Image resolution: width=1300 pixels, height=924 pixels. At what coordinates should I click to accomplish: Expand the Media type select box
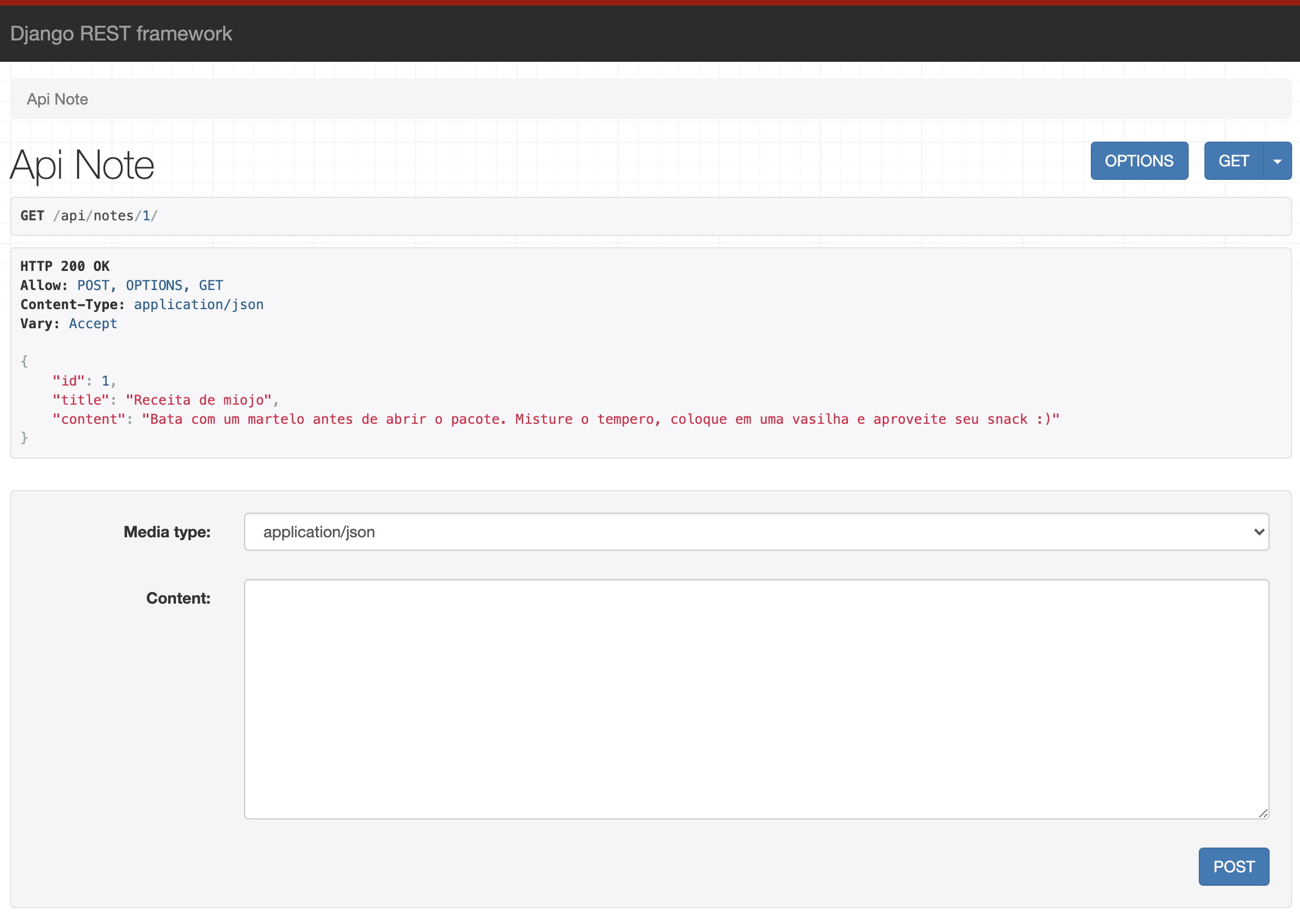pos(756,532)
